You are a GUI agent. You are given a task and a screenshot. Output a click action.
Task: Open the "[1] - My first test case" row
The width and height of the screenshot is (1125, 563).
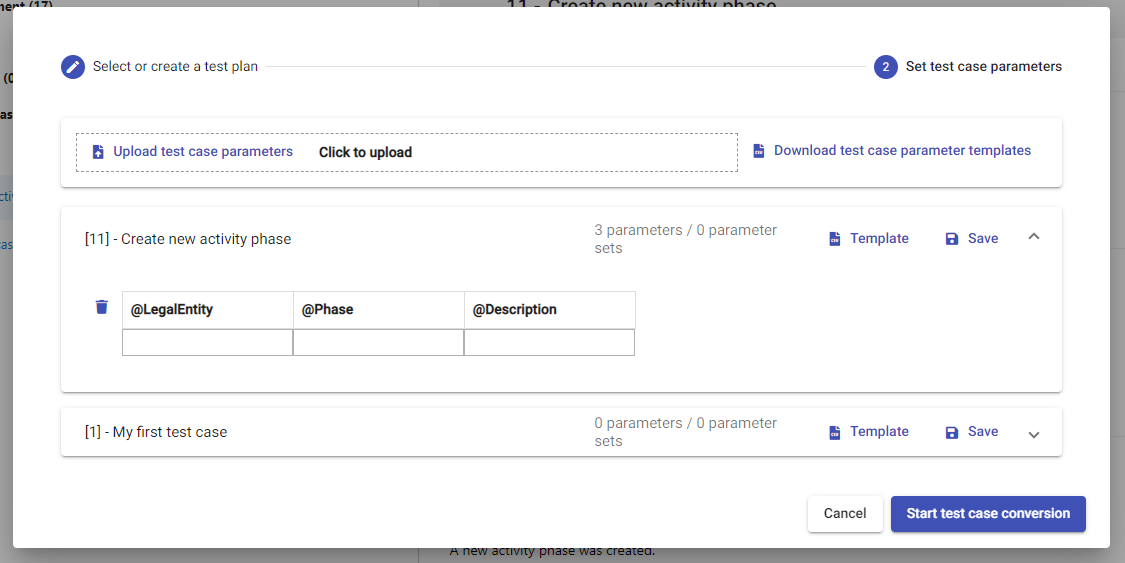click(156, 432)
